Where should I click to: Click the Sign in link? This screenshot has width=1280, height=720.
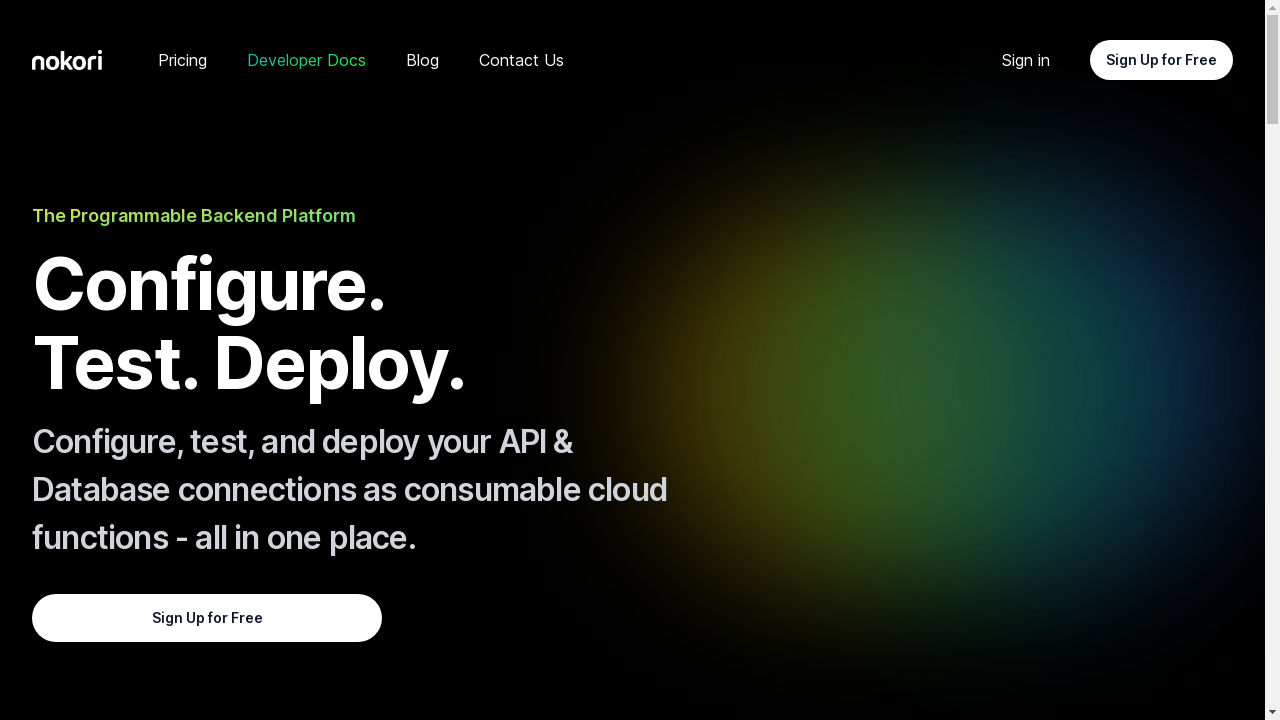click(x=1026, y=60)
